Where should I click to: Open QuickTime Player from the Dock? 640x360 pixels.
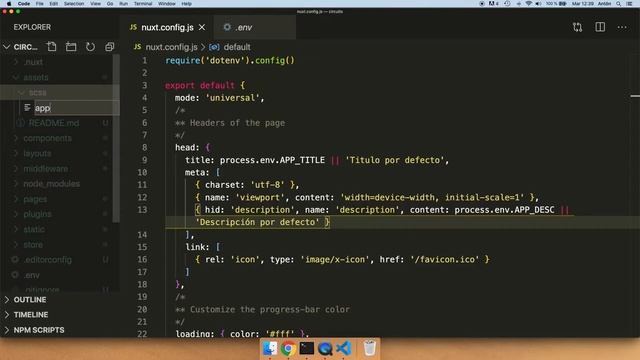(325, 348)
